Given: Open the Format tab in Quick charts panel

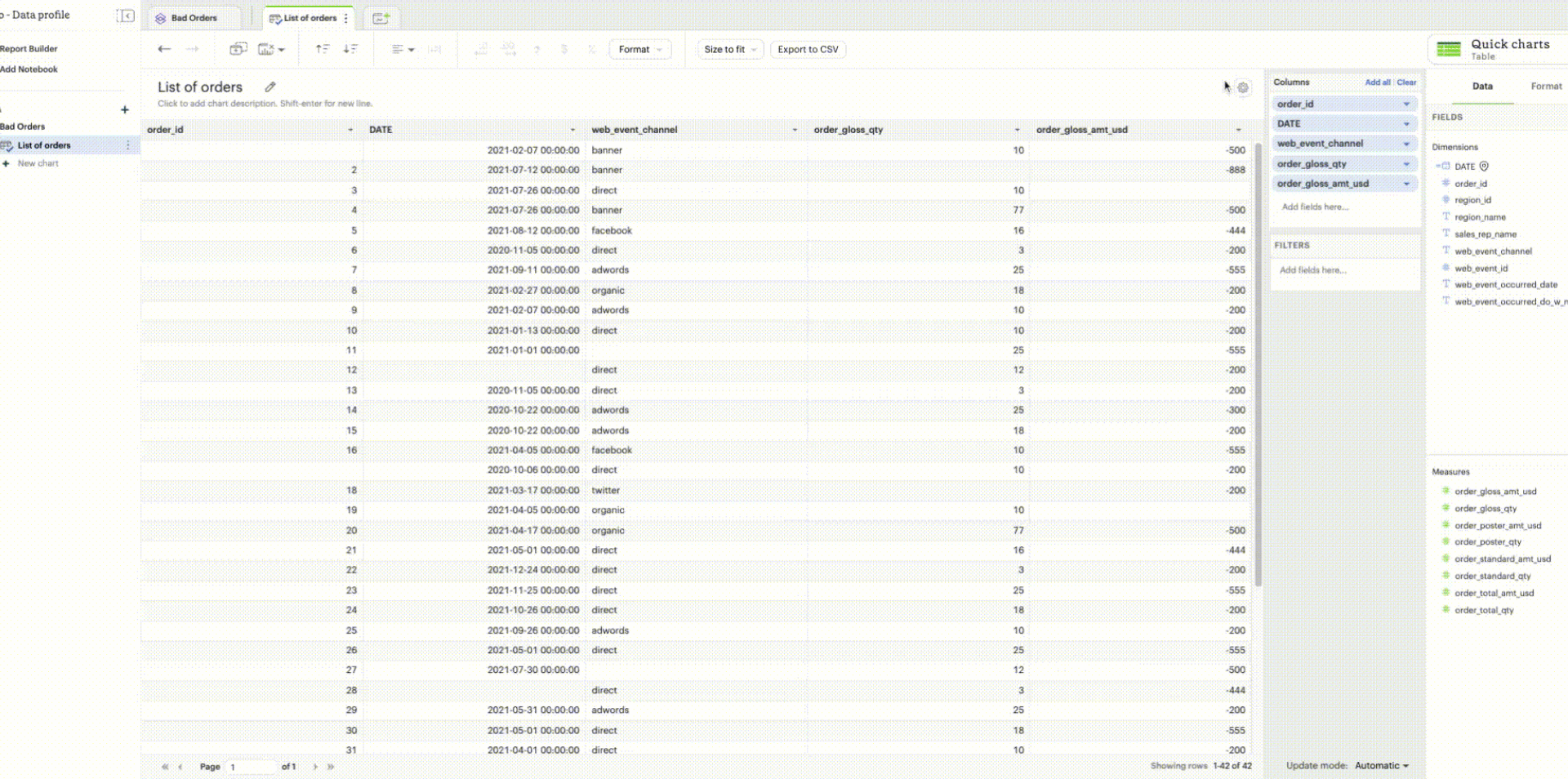Looking at the screenshot, I should (x=1545, y=86).
